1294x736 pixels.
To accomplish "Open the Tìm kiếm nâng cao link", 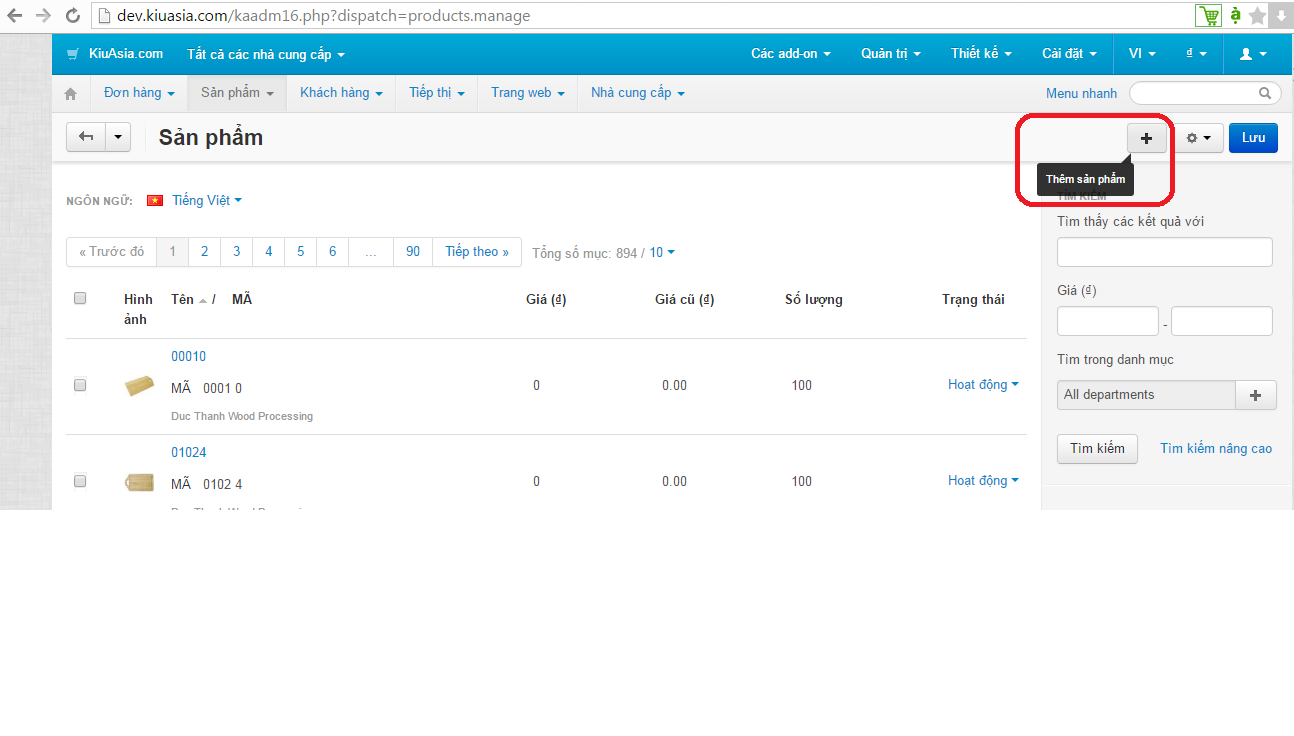I will point(1216,448).
